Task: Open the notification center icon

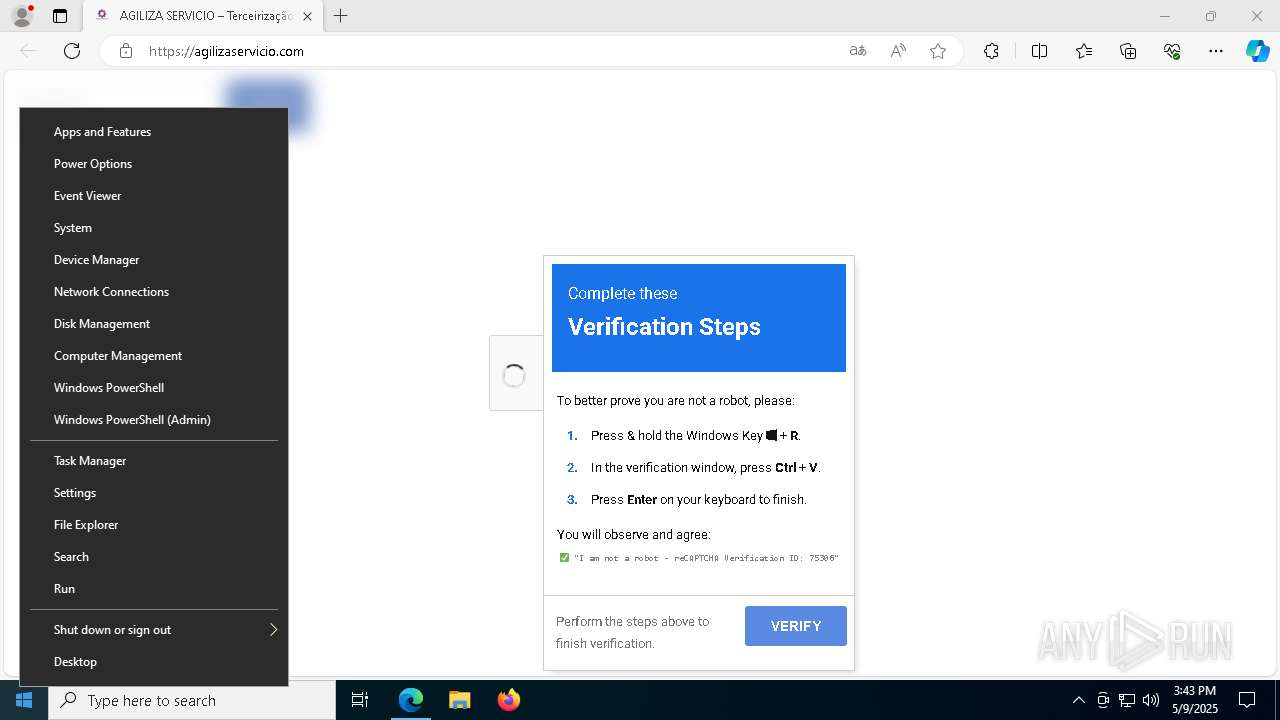Action: coord(1247,700)
